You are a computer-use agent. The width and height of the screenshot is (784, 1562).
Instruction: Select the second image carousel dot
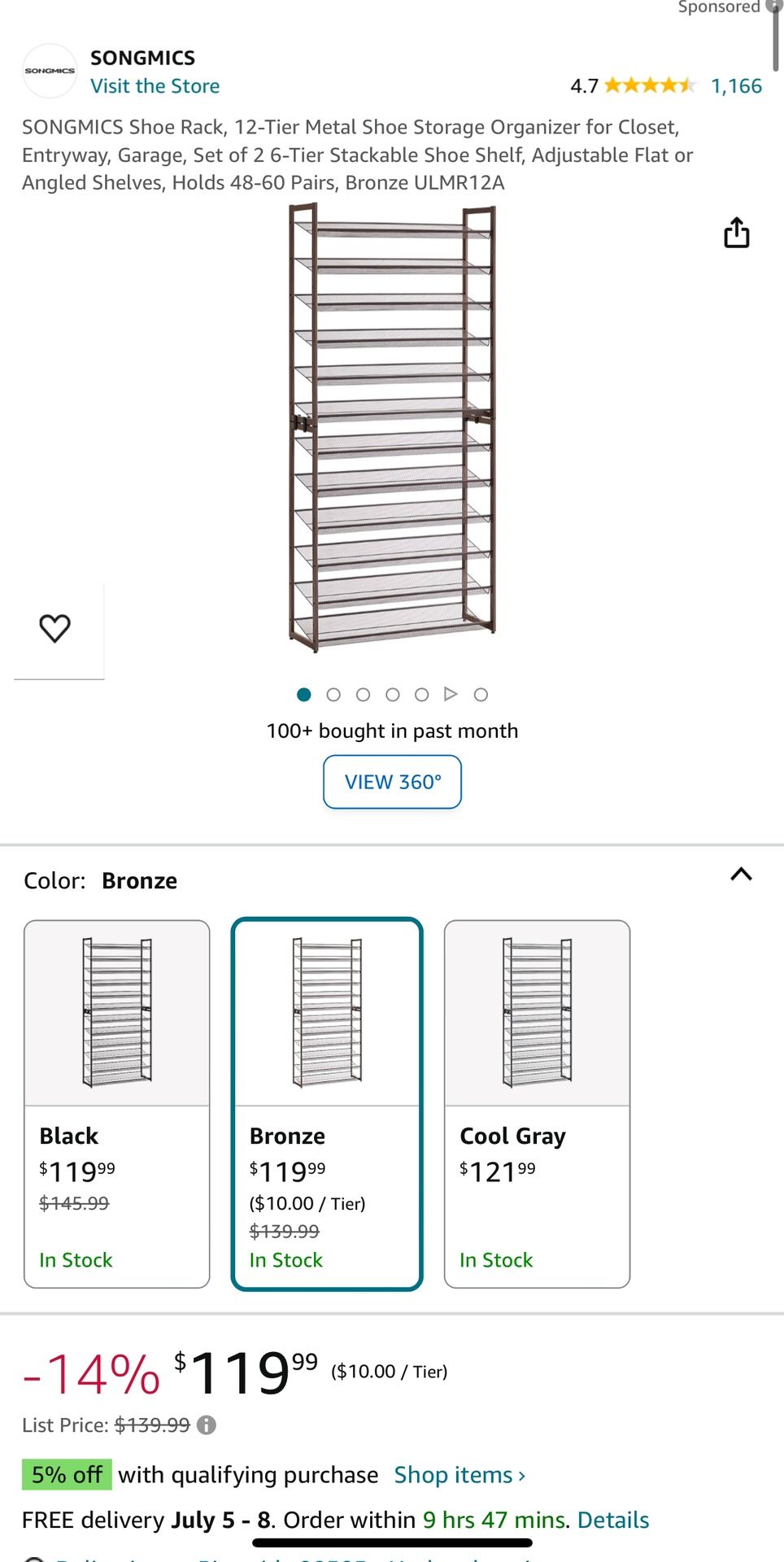[333, 694]
